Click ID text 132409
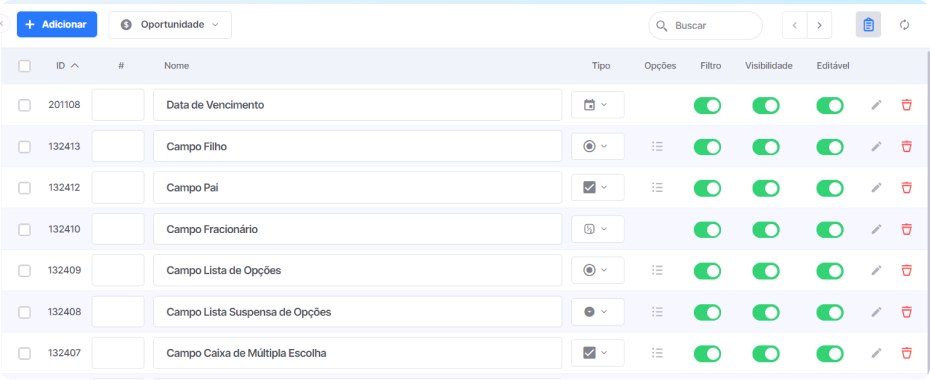 pos(64,270)
